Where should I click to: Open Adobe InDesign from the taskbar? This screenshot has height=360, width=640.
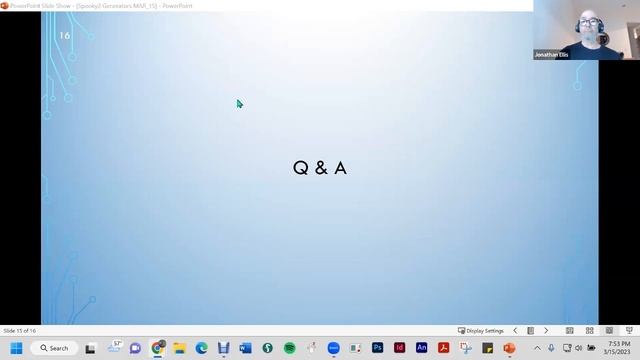click(400, 348)
